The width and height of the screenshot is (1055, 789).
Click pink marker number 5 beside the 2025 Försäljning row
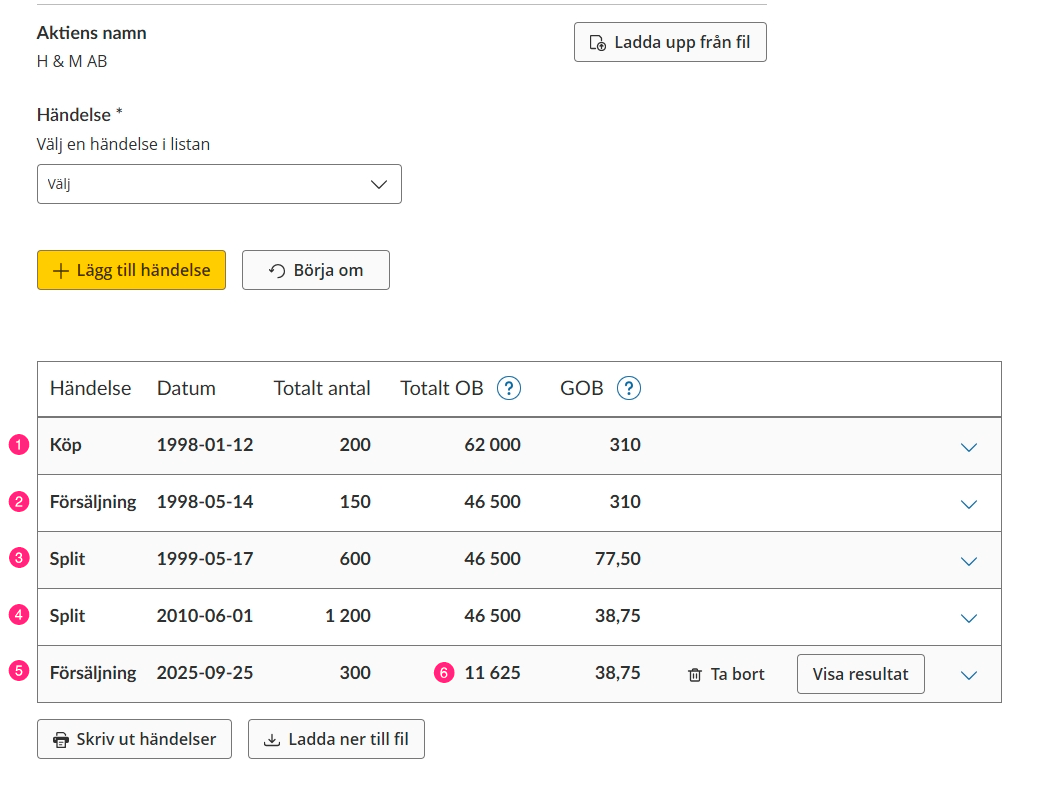(x=19, y=673)
